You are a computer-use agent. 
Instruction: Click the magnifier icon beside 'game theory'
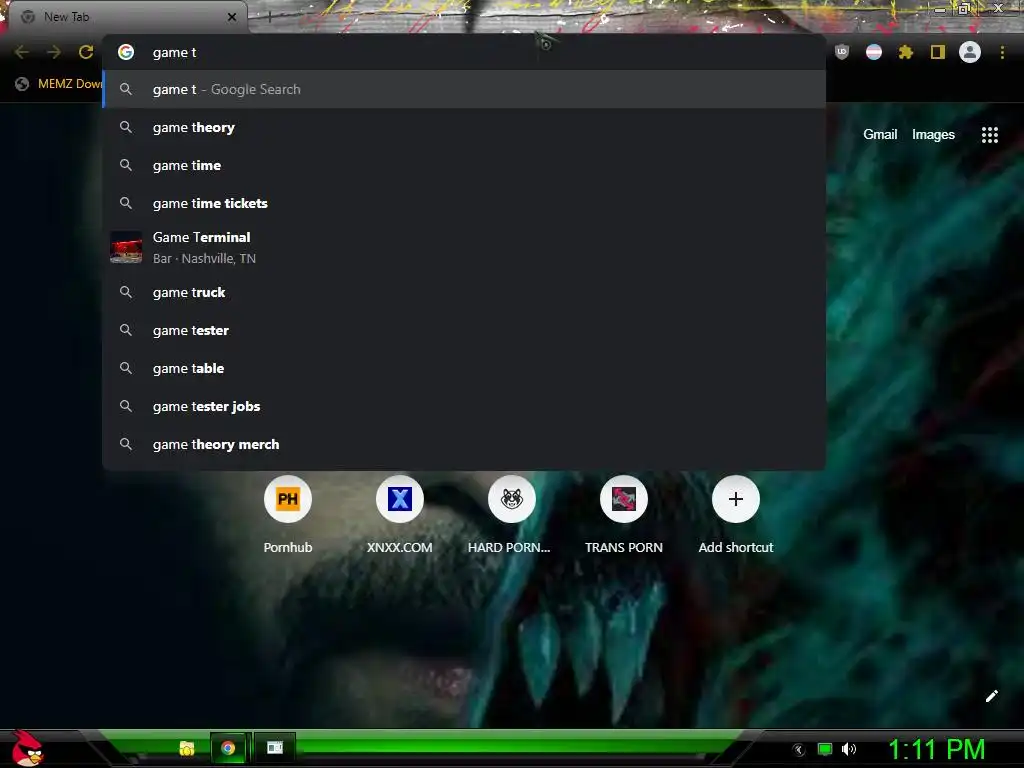coord(126,127)
